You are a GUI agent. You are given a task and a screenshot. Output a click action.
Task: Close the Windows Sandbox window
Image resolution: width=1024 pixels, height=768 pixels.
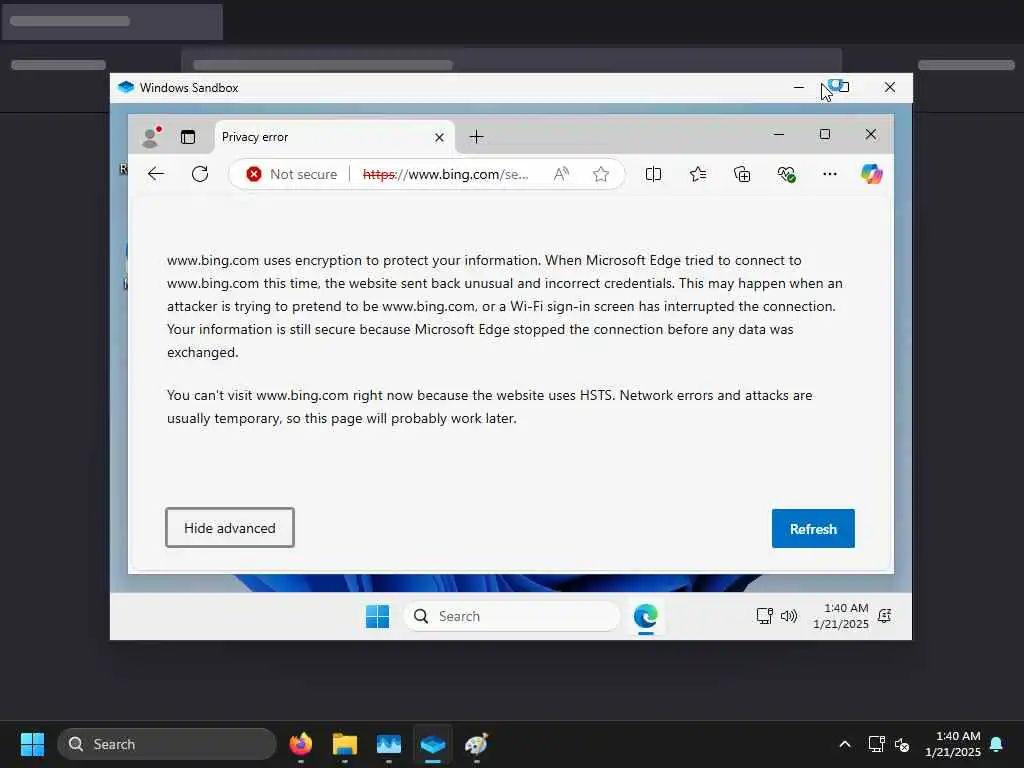[x=889, y=87]
